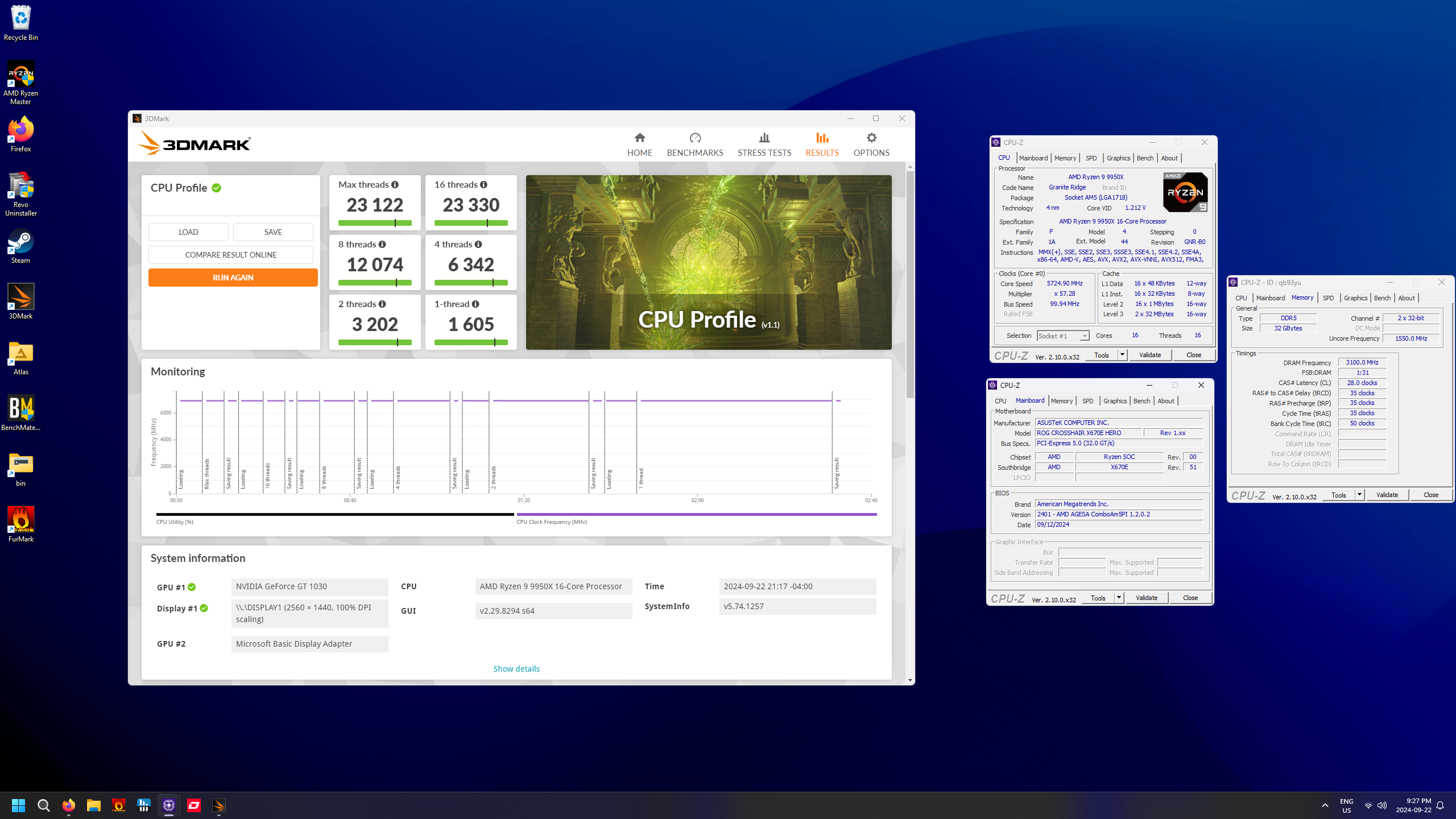Click the info icon beside 8 threads
The height and width of the screenshot is (819, 1456).
(x=382, y=245)
